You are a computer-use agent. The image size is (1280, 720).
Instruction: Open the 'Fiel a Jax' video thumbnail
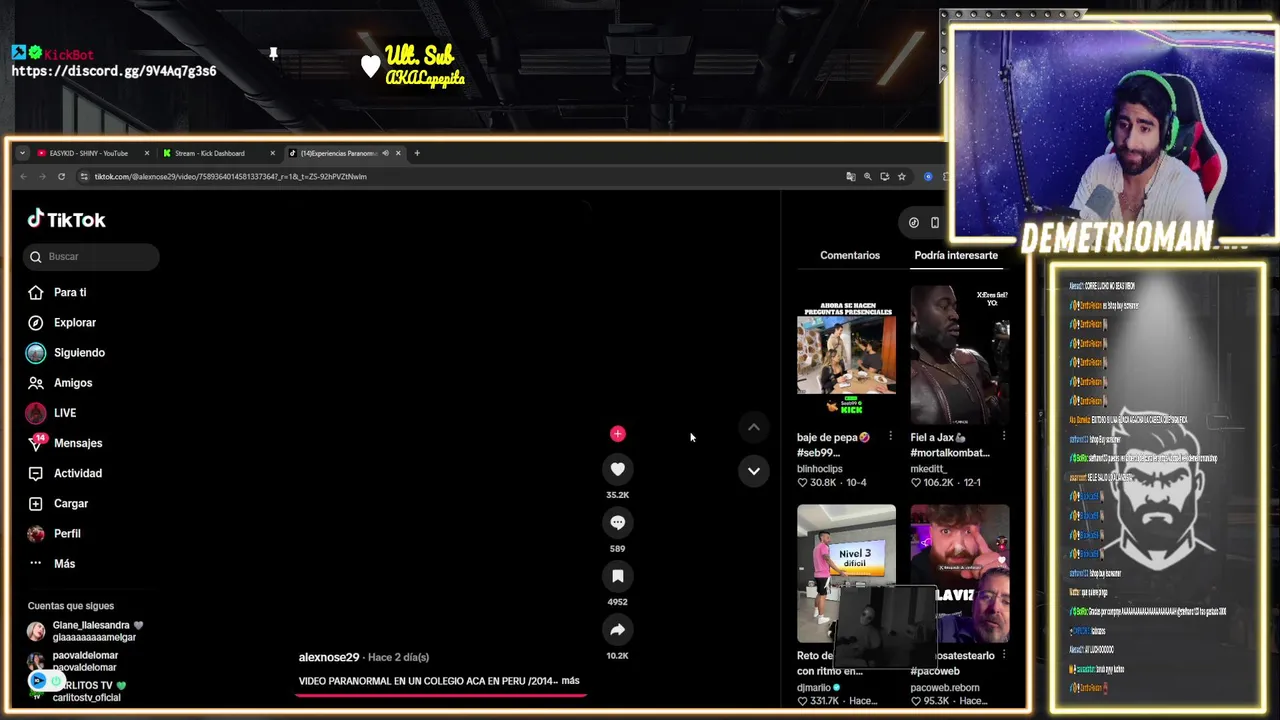coord(960,354)
